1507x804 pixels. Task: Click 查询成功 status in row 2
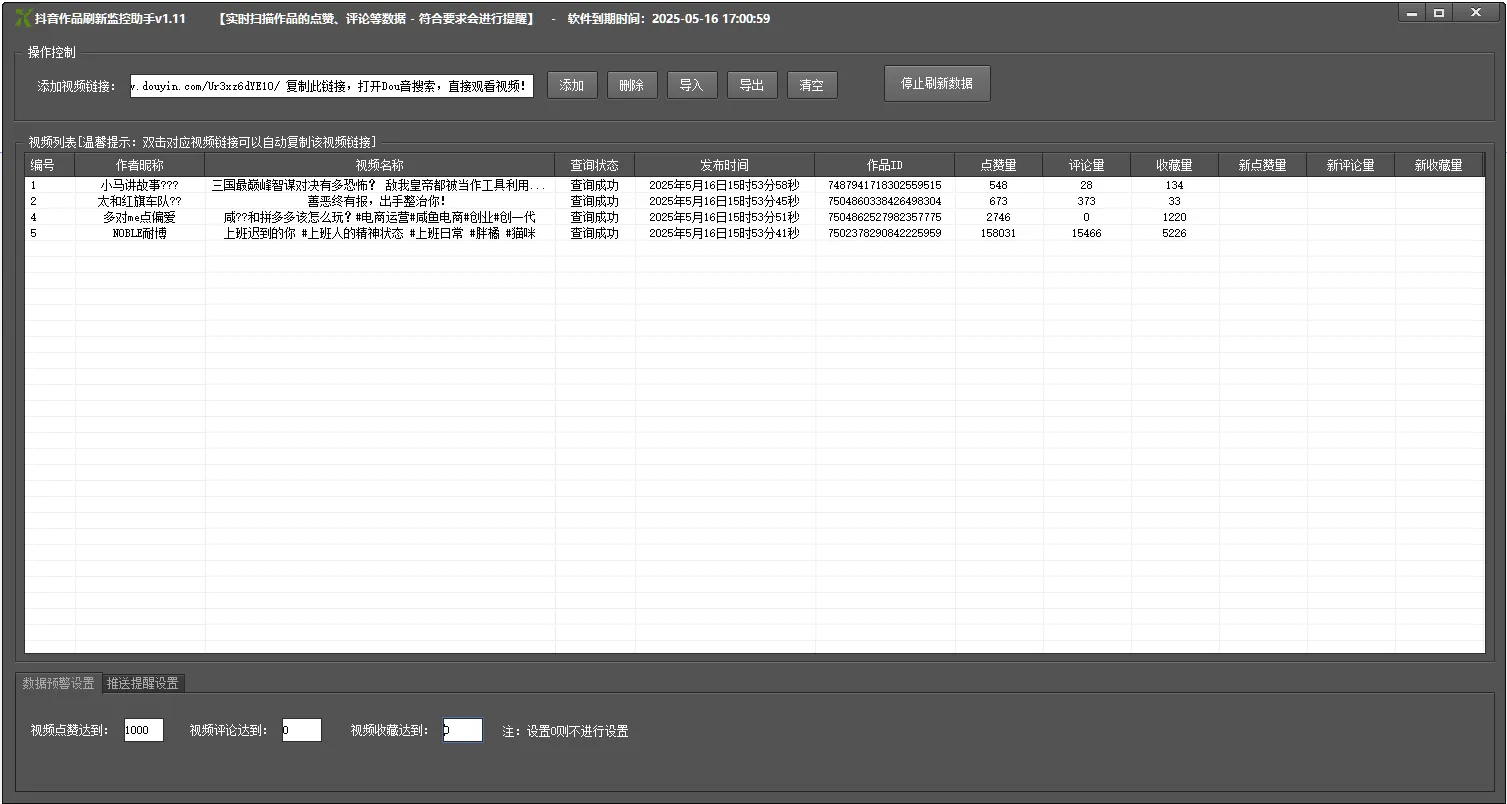[x=595, y=201]
